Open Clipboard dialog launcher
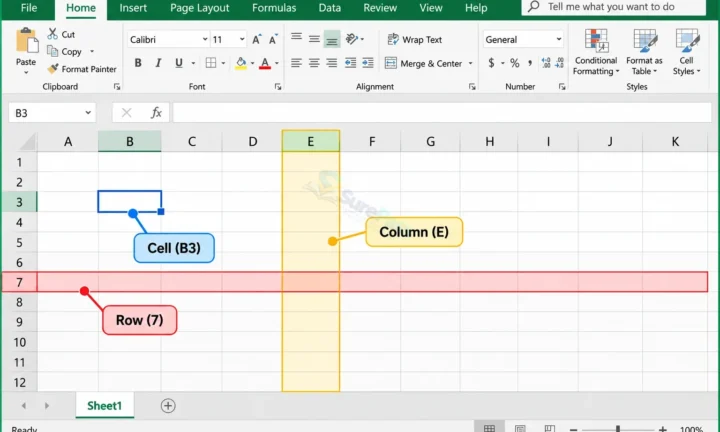Viewport: 720px width, 432px height. pos(117,87)
